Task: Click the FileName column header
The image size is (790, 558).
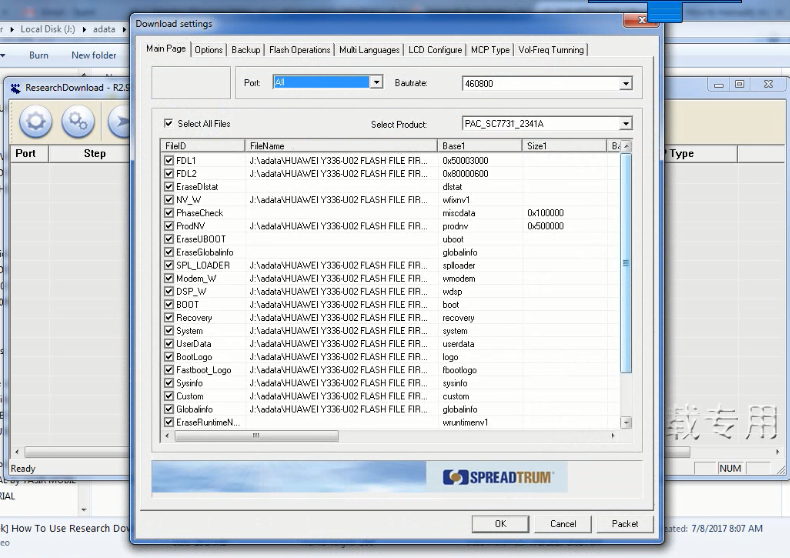Action: pyautogui.click(x=341, y=146)
